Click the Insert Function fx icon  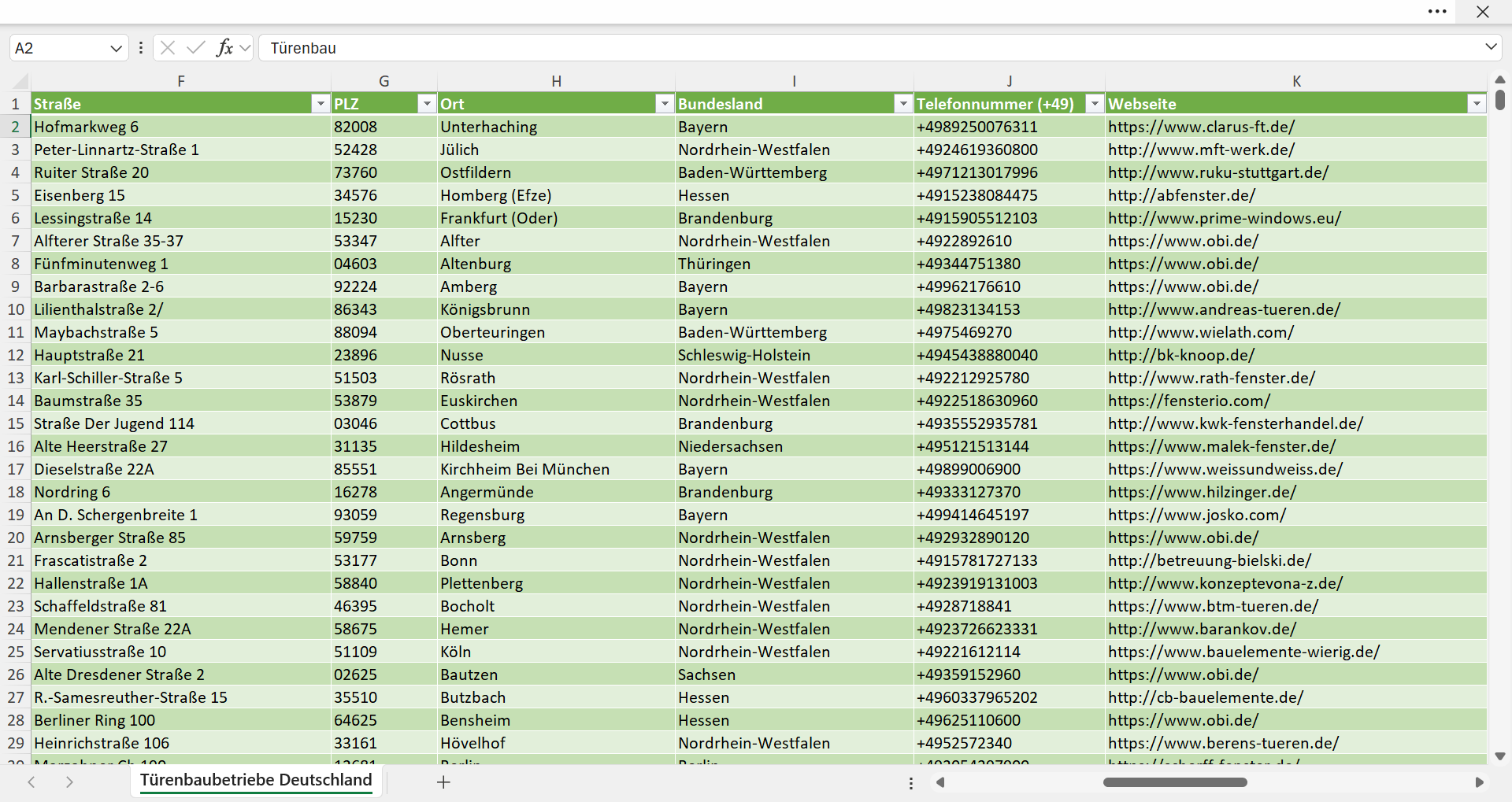point(224,48)
